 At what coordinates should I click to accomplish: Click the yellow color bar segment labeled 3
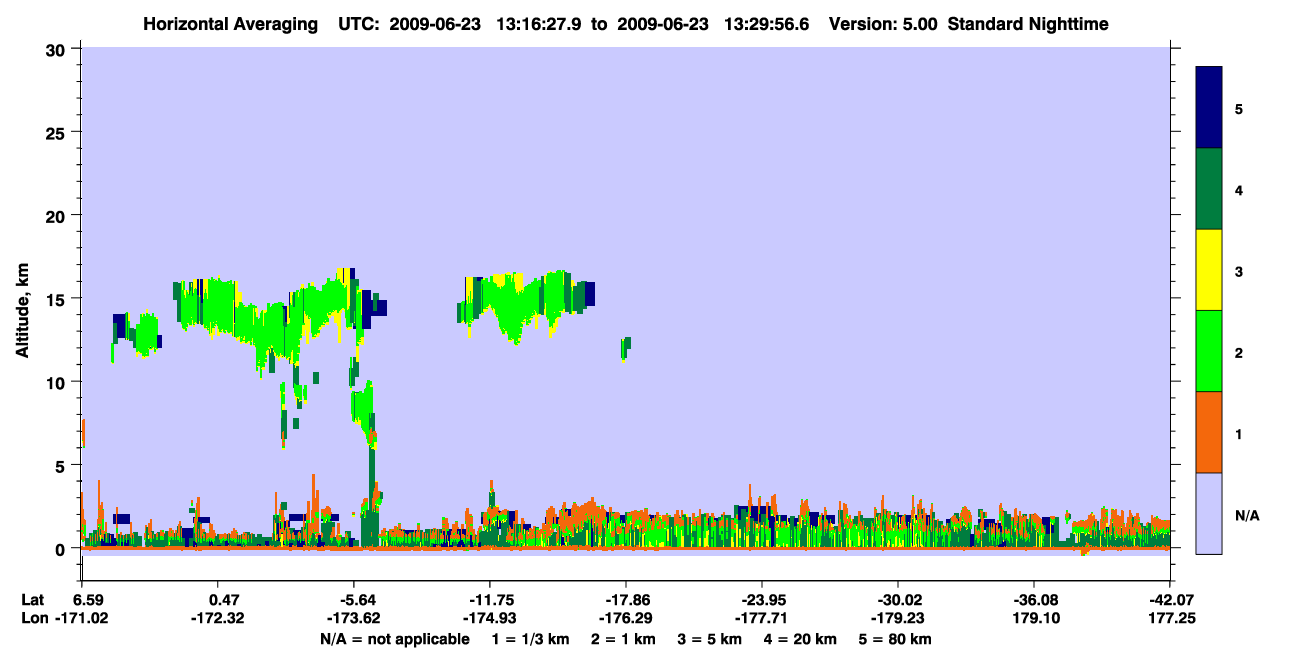point(1209,270)
